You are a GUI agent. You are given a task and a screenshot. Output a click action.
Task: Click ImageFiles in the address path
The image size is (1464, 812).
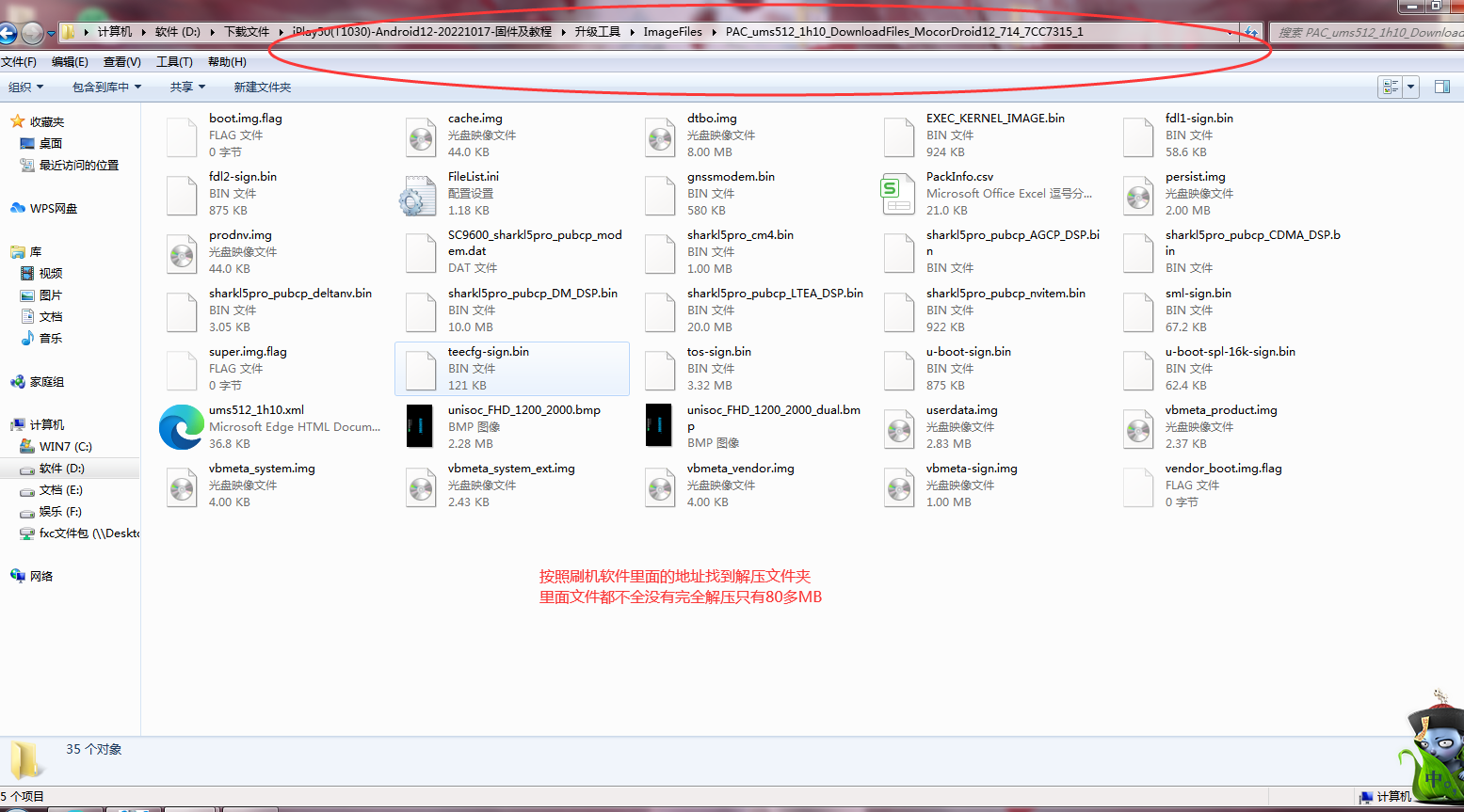[672, 32]
